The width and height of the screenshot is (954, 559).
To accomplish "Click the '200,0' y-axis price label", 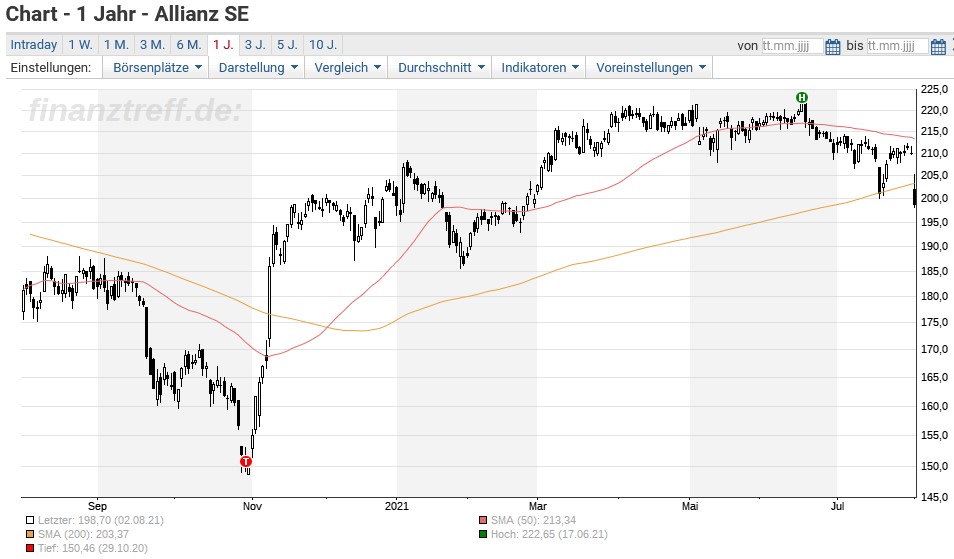I will click(935, 198).
